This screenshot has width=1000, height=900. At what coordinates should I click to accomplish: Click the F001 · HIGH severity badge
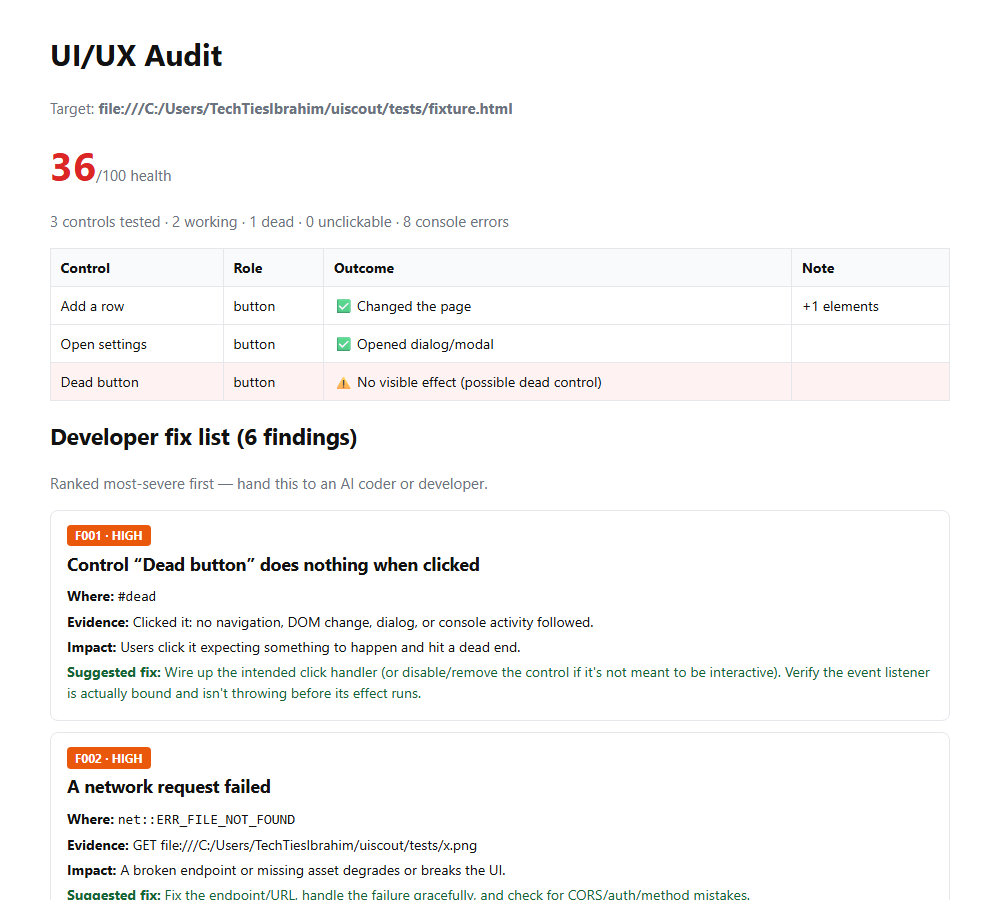point(109,536)
